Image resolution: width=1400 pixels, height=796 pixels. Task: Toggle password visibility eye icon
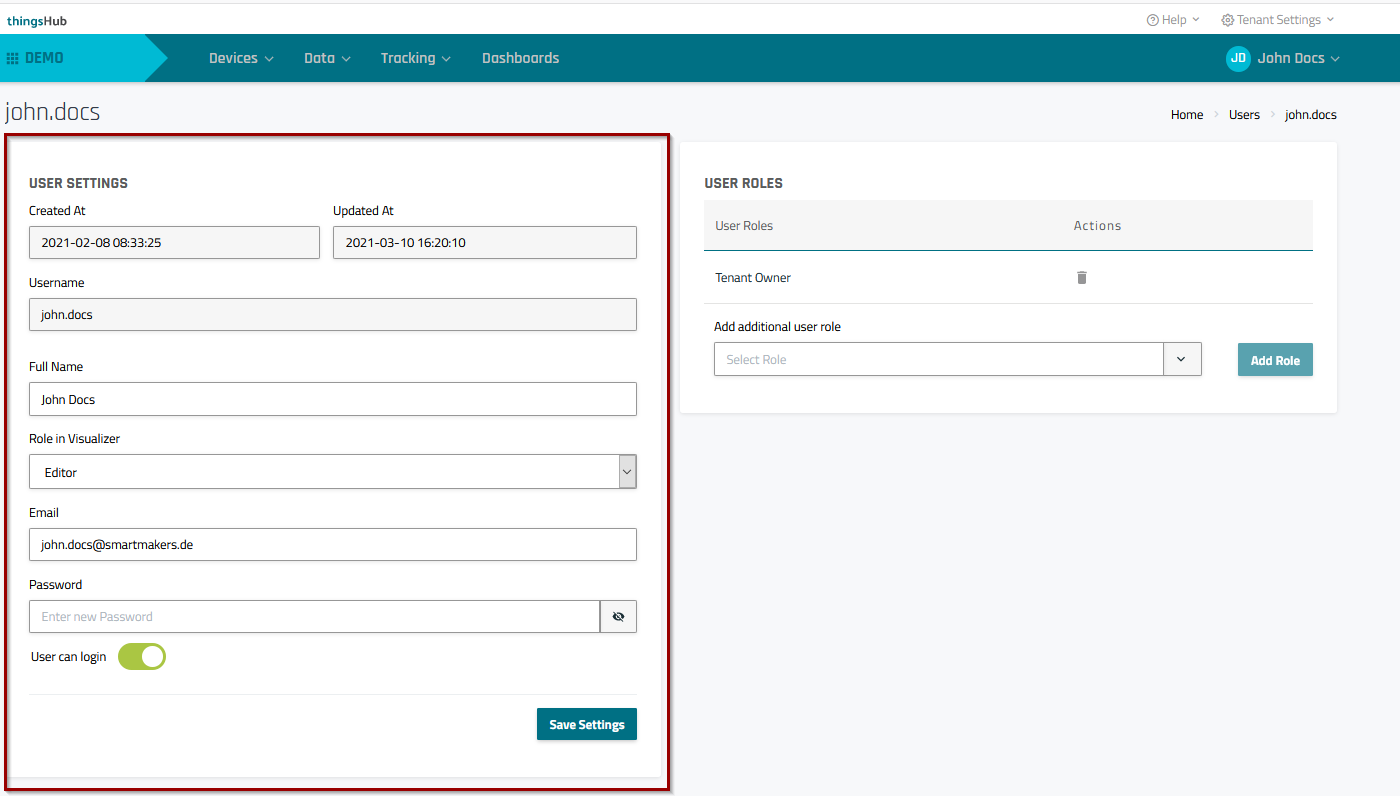coord(618,617)
